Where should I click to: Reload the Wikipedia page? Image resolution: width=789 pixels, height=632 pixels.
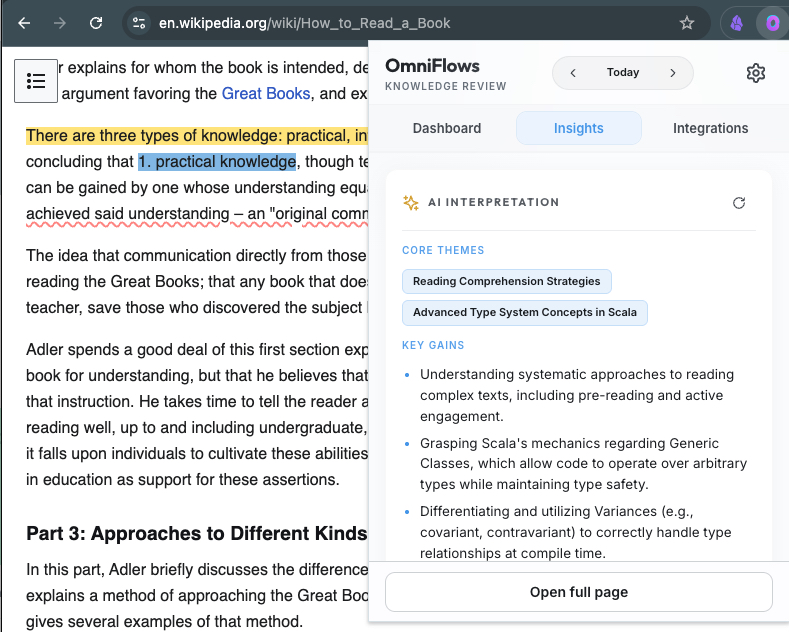[96, 23]
